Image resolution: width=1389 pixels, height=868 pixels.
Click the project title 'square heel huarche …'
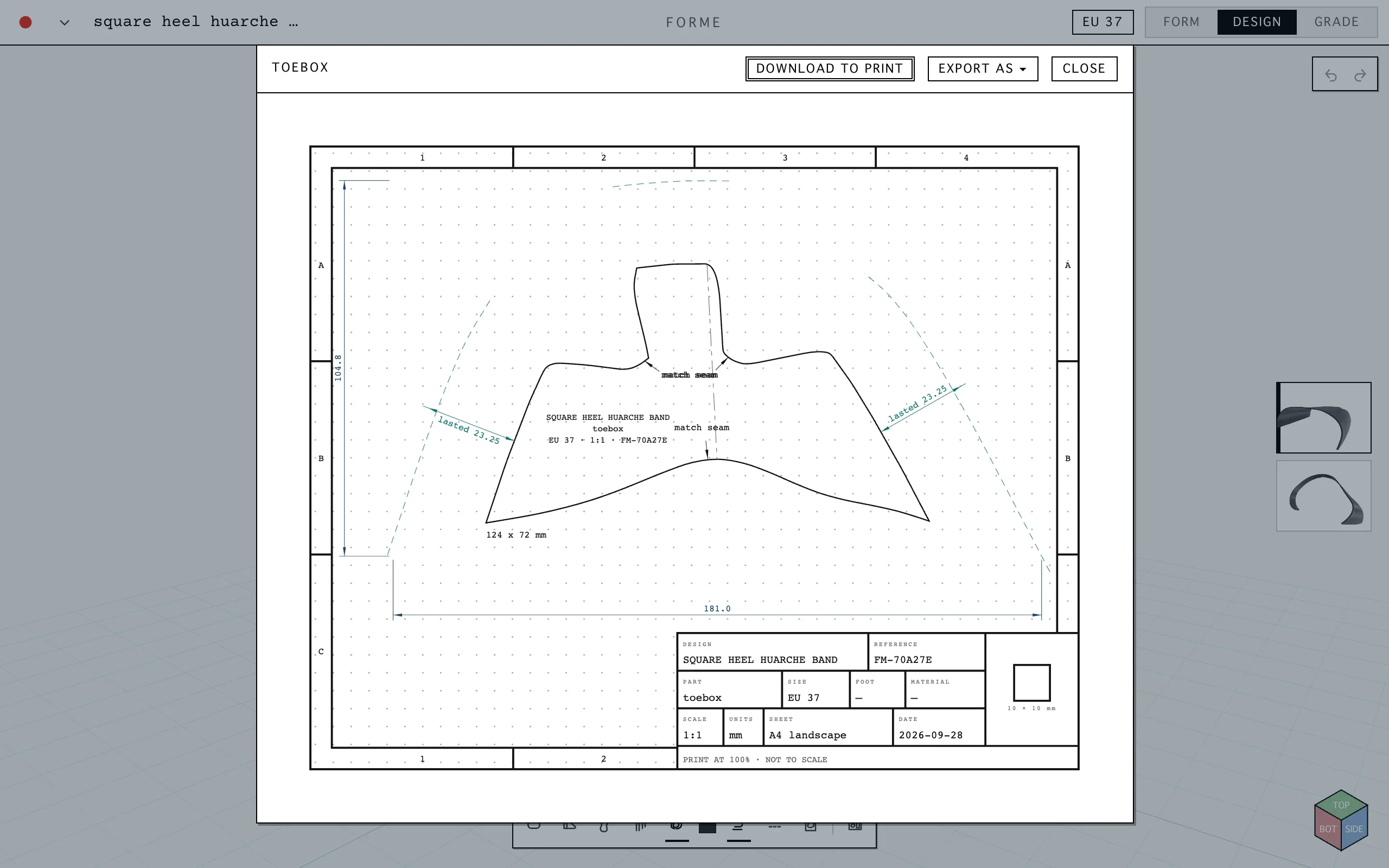196,22
